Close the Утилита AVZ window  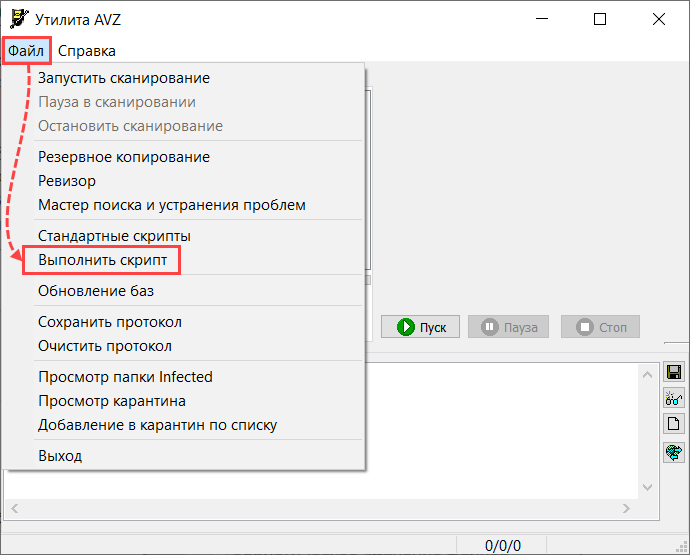point(659,19)
